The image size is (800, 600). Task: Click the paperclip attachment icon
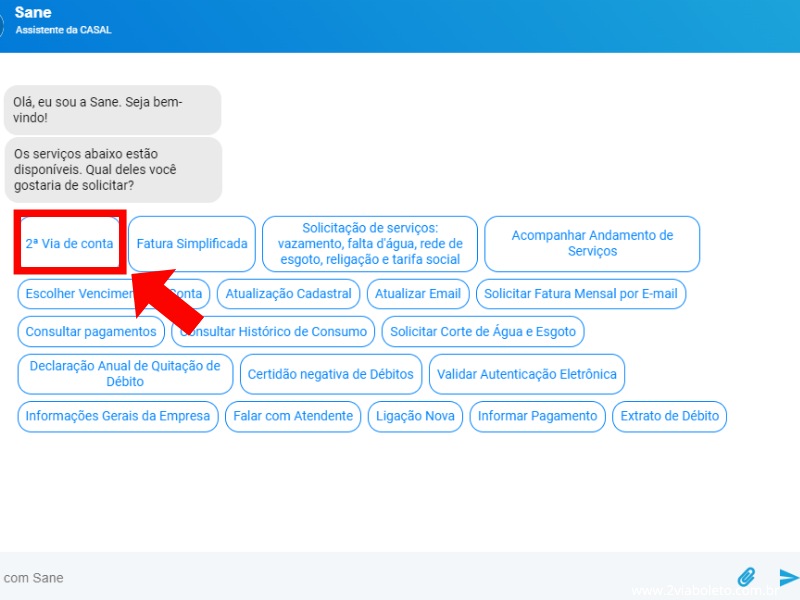point(746,577)
